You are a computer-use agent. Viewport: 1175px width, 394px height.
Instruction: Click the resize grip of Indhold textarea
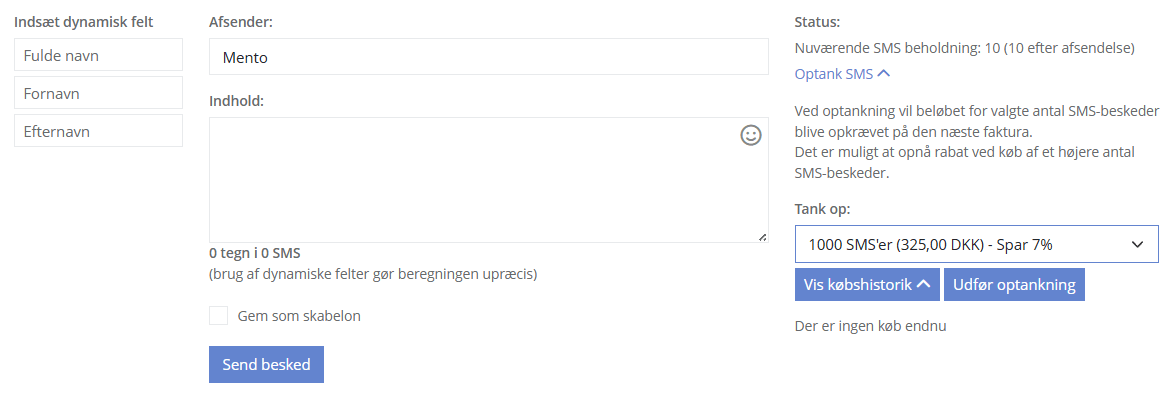pyautogui.click(x=762, y=237)
